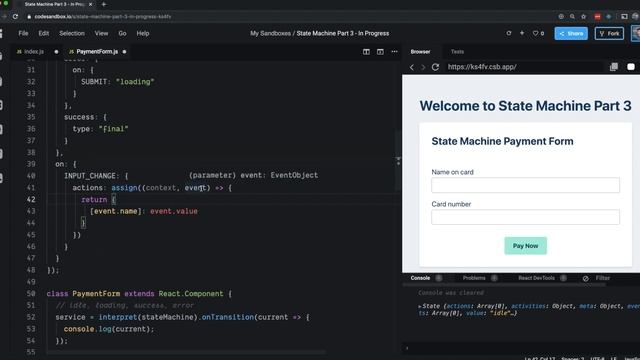Open the cast/media icon in Chrome toolbar
640x360 pixels.
tap(624, 16)
